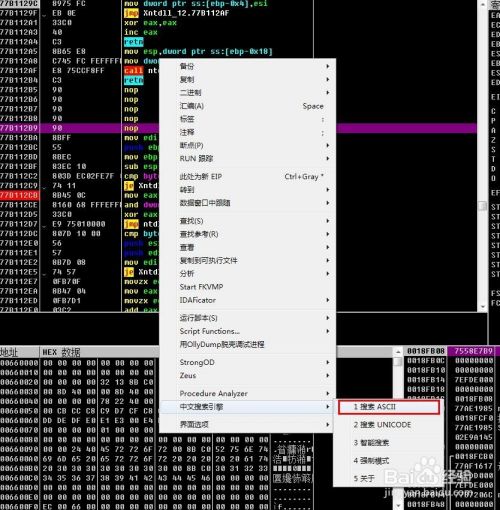
Task: Select dump address 00660020
Action: coord(19,382)
